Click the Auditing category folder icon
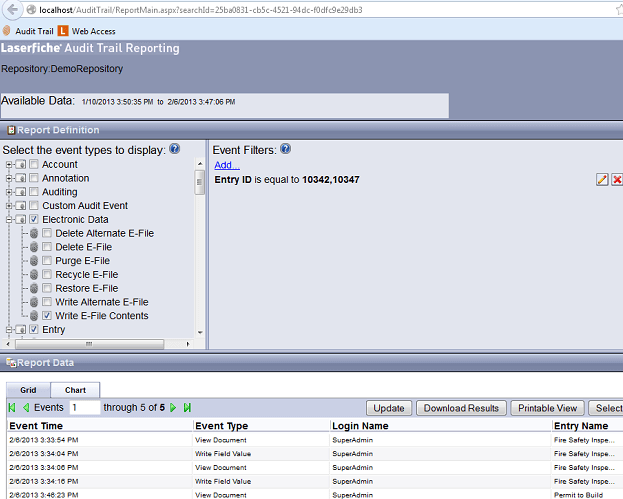623x499 pixels. point(21,192)
